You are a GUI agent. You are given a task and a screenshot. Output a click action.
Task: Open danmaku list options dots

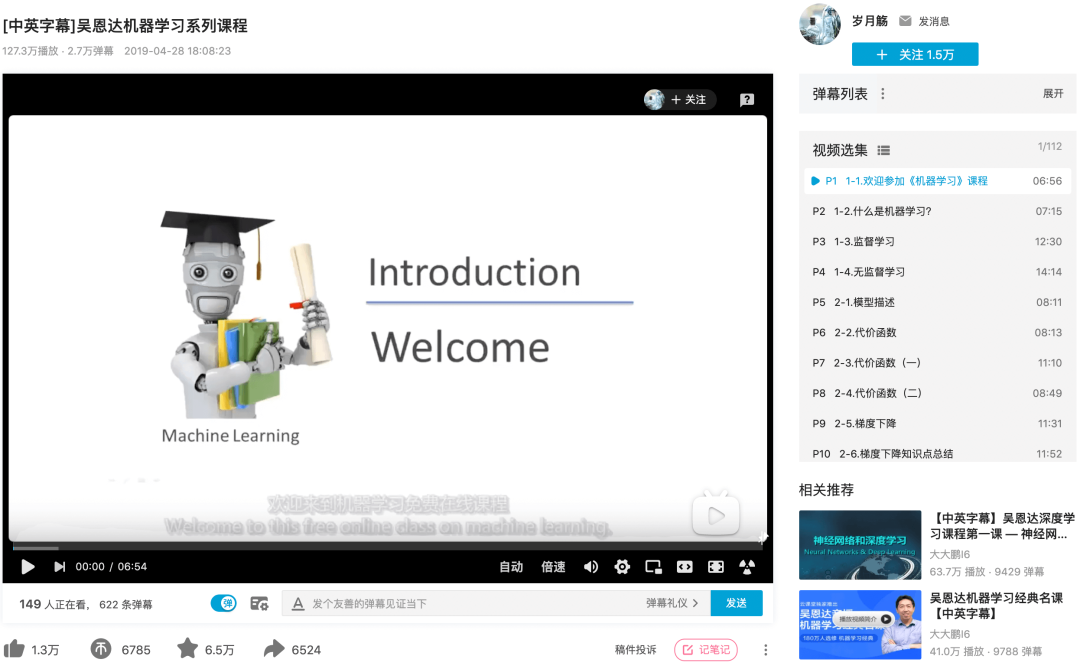[882, 94]
